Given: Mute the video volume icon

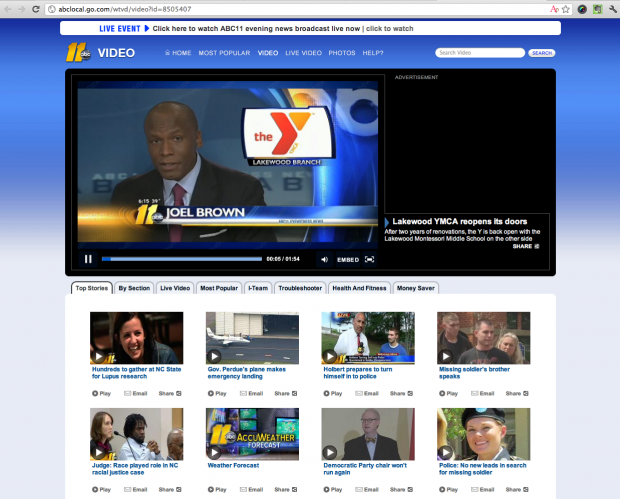Looking at the screenshot, I should [325, 259].
